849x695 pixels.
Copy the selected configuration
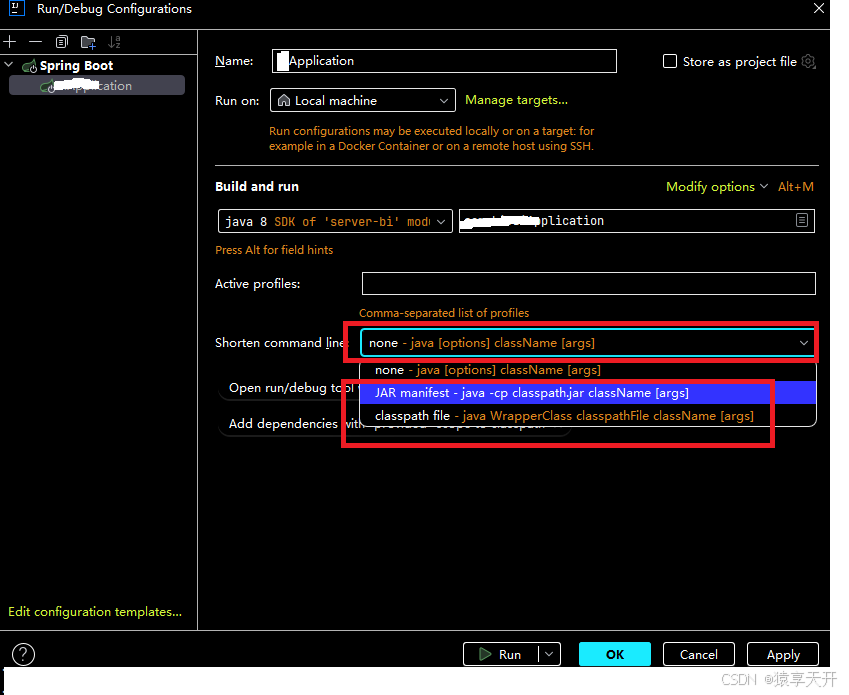click(62, 42)
